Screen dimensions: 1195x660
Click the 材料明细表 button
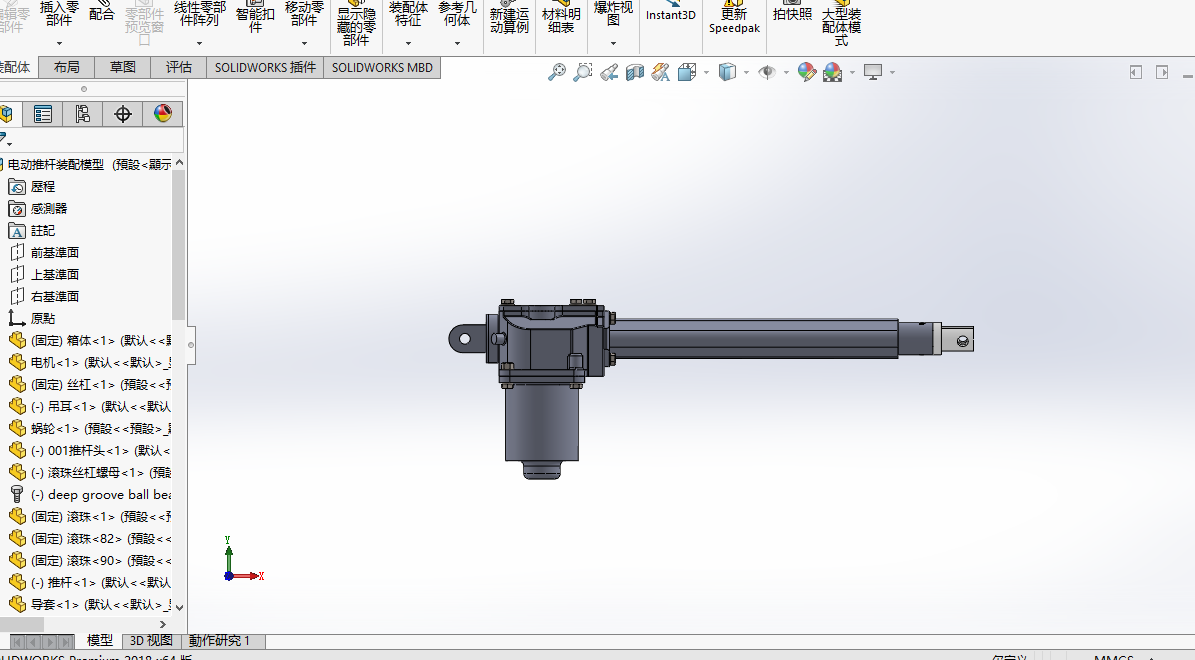pos(561,20)
